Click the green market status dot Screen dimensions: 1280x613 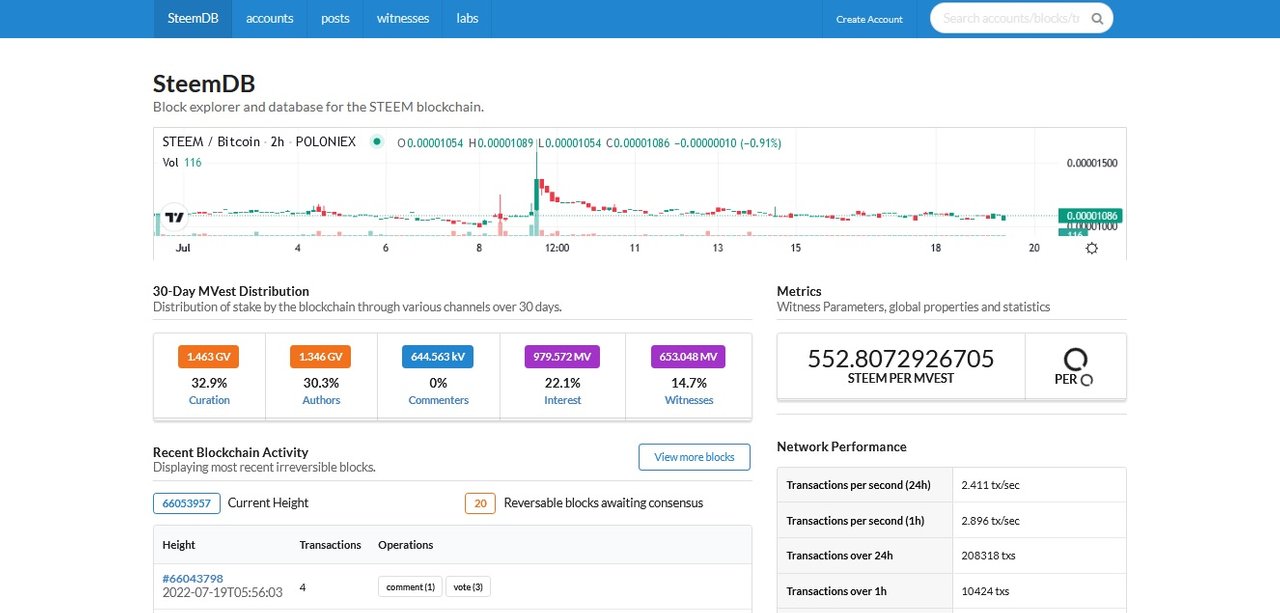(377, 142)
